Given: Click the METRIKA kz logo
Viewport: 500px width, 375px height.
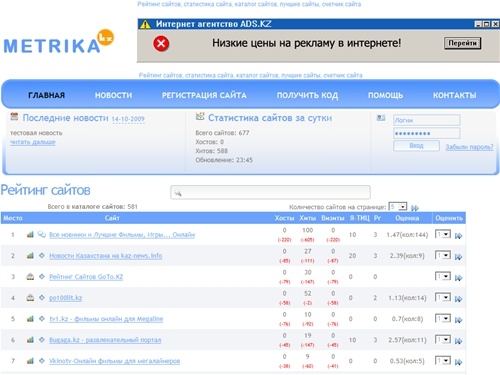Looking at the screenshot, I should (59, 42).
